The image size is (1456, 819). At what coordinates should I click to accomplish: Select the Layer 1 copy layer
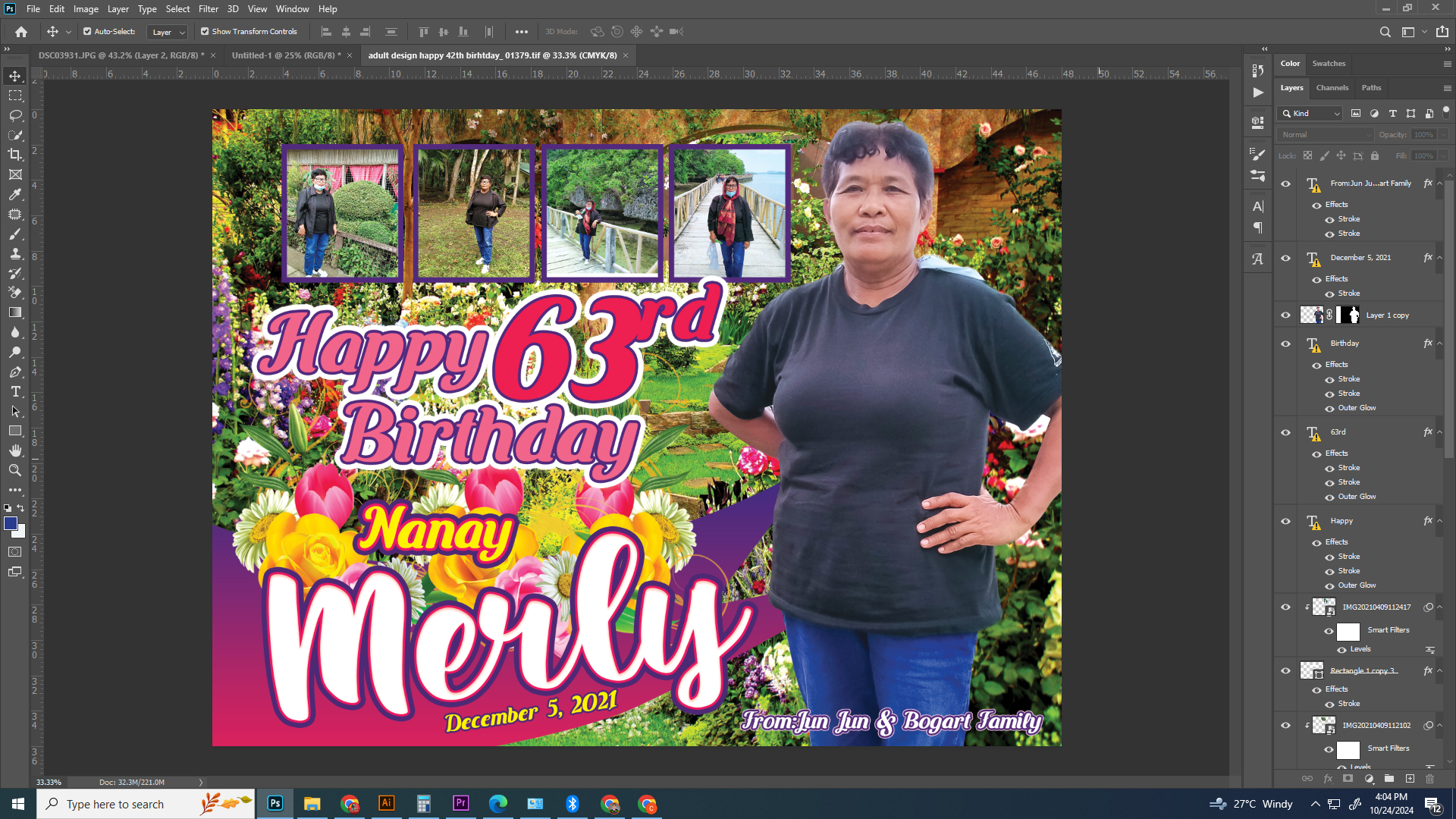tap(1386, 315)
